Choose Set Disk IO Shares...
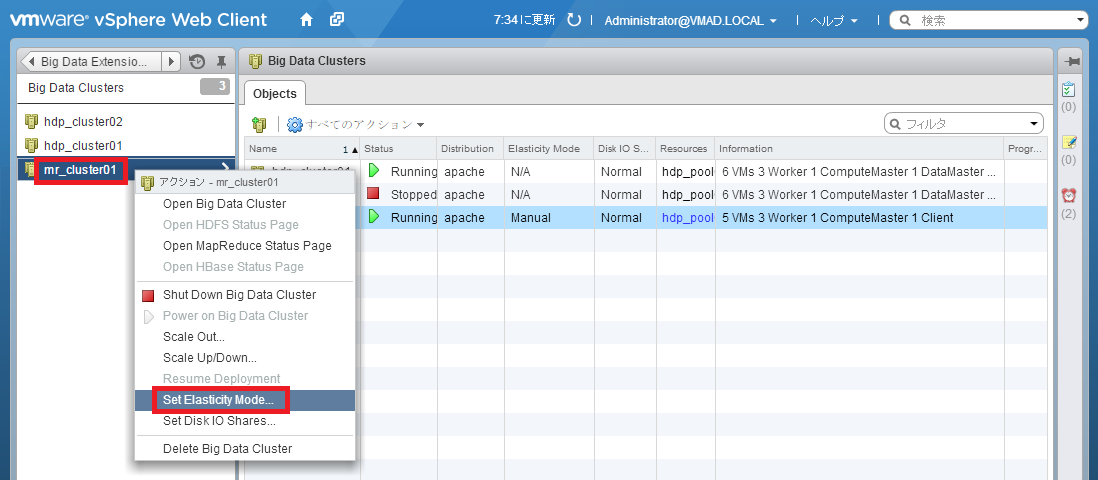 [x=219, y=421]
